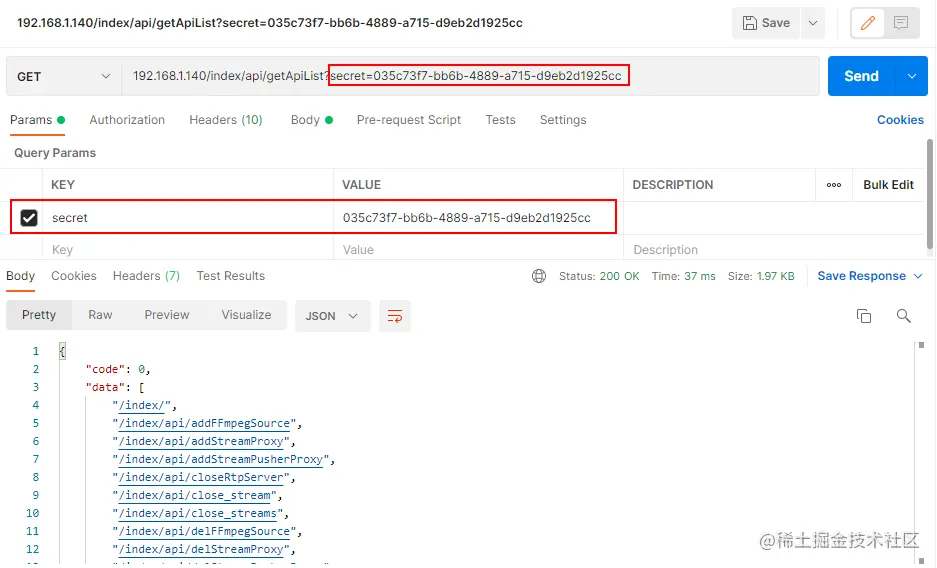Open the /index/api/delFFmpegSource link
This screenshot has height=568, width=937.
click(204, 531)
